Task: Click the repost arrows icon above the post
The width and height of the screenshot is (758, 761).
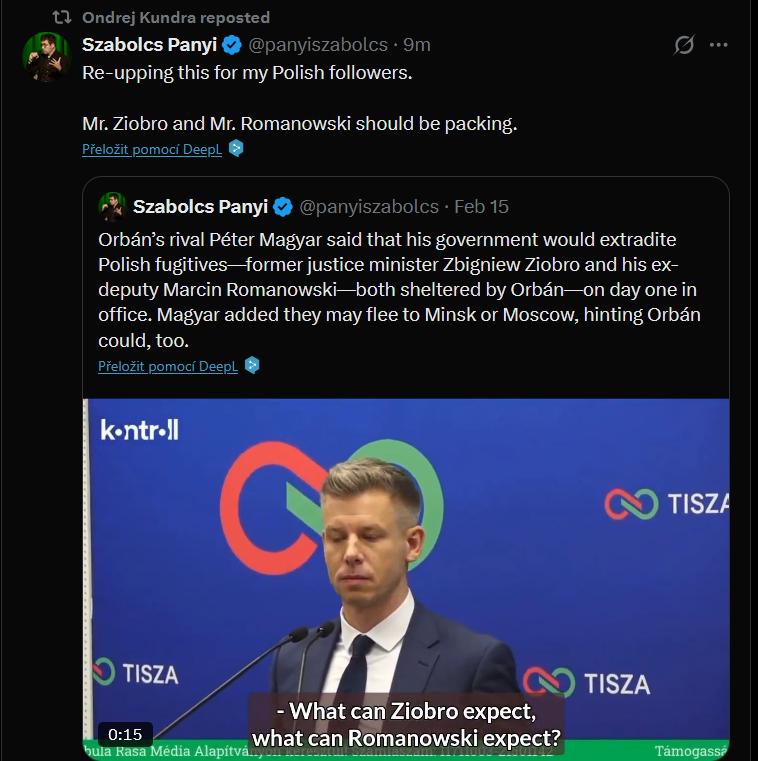Action: tap(61, 18)
